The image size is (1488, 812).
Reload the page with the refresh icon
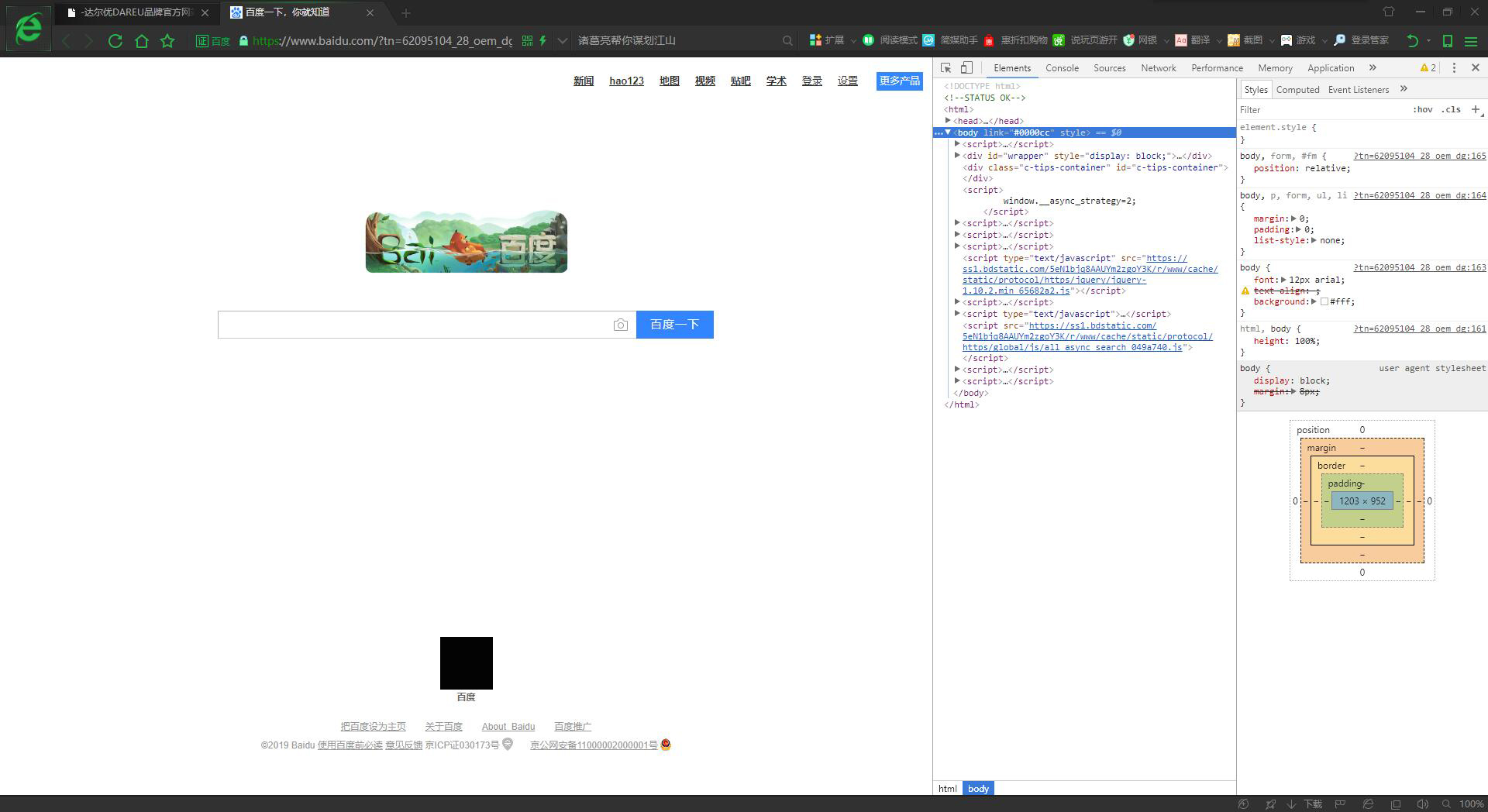point(115,41)
